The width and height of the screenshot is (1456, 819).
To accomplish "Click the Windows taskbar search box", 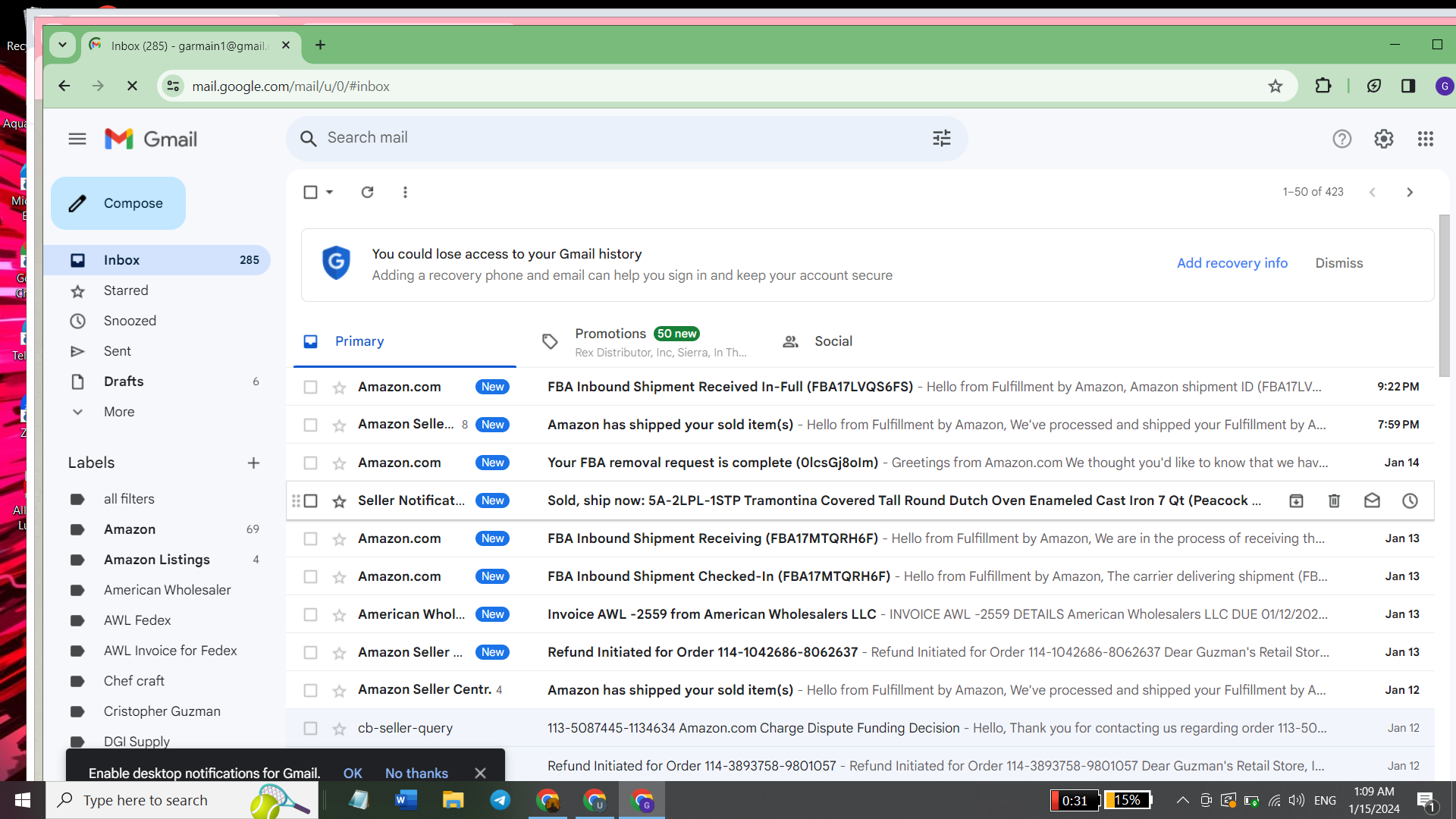I will tap(182, 800).
